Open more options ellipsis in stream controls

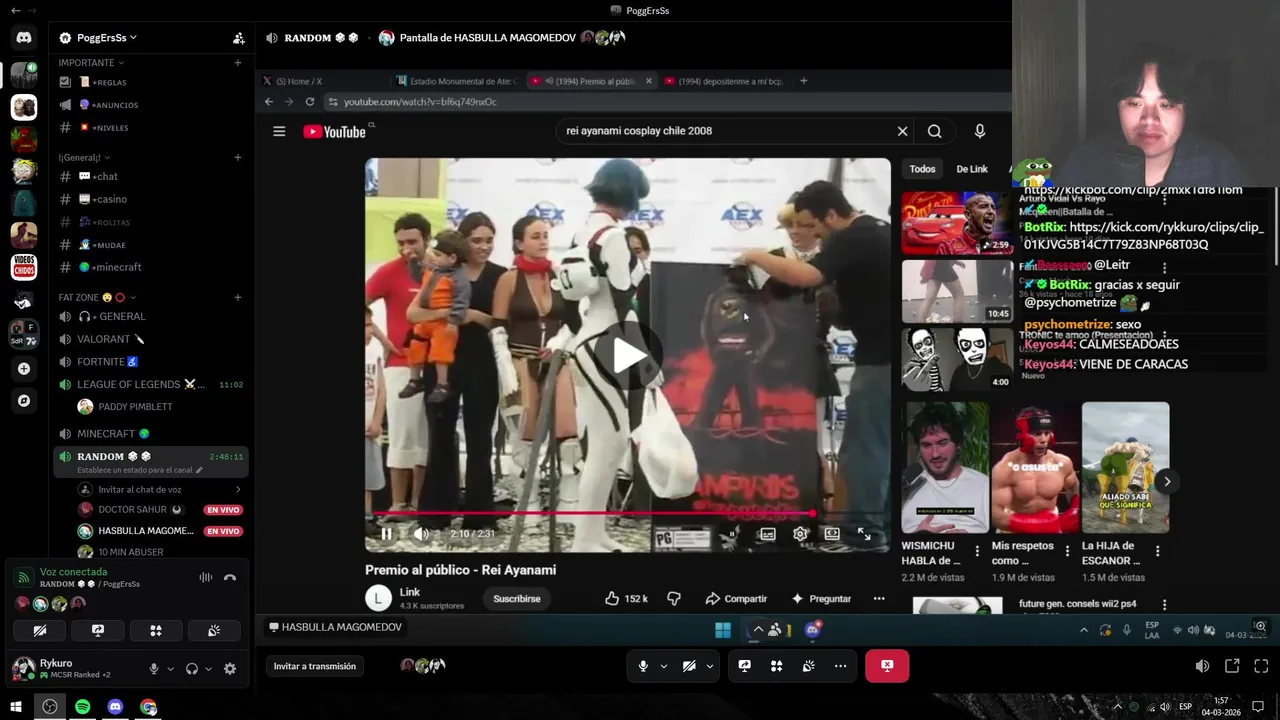point(840,666)
